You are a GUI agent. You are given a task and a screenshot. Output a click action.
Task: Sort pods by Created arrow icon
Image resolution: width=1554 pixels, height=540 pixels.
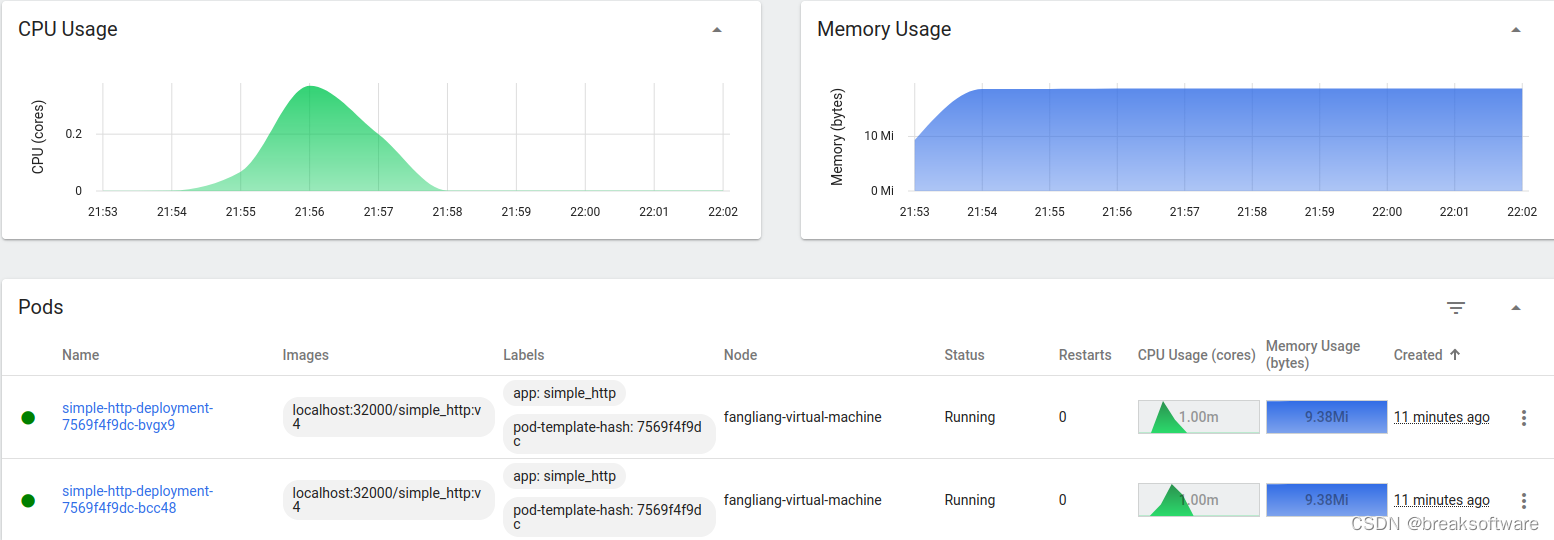coord(1454,355)
